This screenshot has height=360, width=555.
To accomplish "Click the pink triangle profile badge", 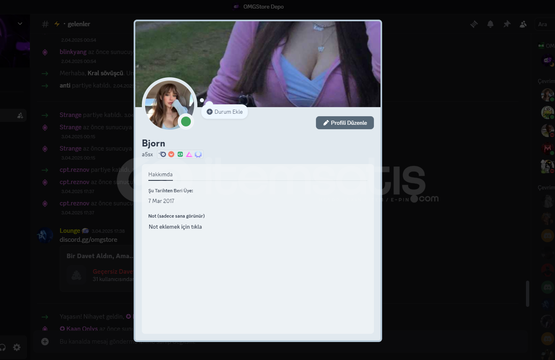I will [189, 154].
